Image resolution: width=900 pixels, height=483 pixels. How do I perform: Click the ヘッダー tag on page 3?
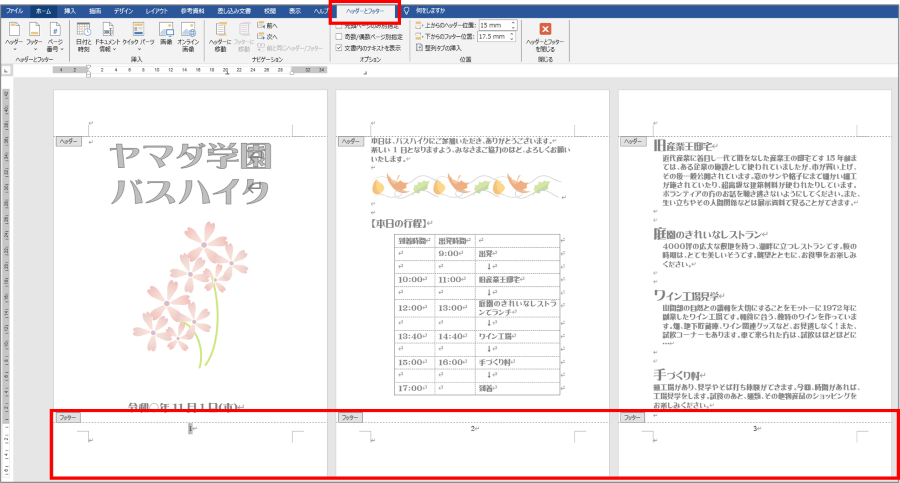coord(633,141)
